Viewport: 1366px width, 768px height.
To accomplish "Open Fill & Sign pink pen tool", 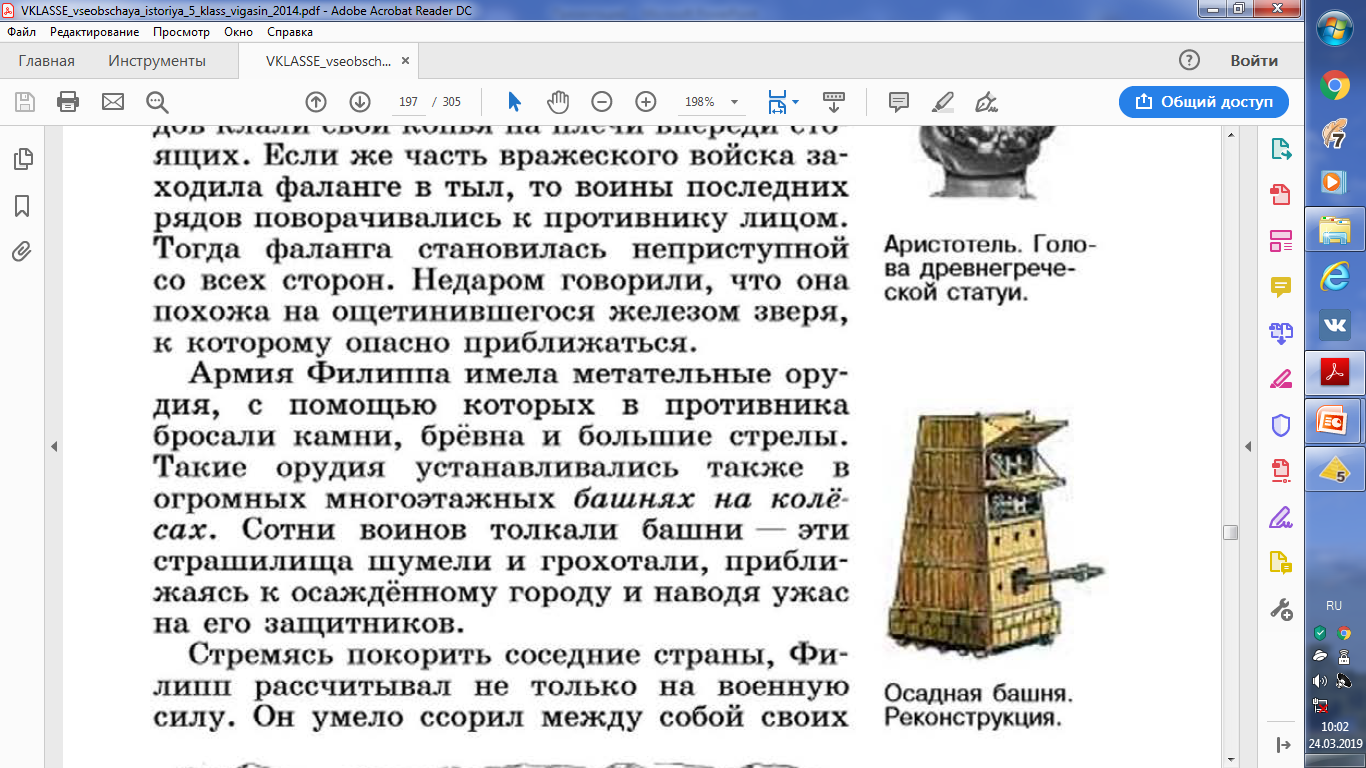I will click(1281, 379).
